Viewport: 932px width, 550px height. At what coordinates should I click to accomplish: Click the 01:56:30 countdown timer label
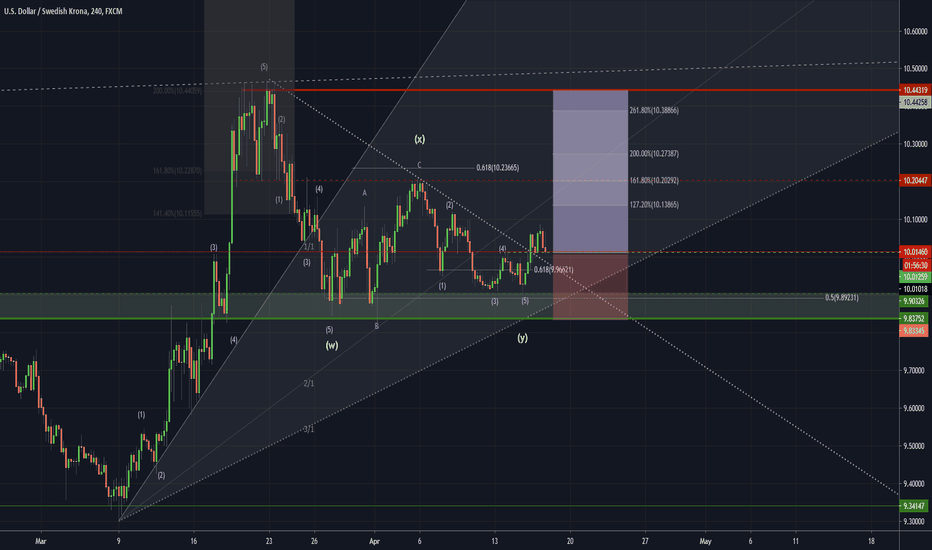[915, 265]
